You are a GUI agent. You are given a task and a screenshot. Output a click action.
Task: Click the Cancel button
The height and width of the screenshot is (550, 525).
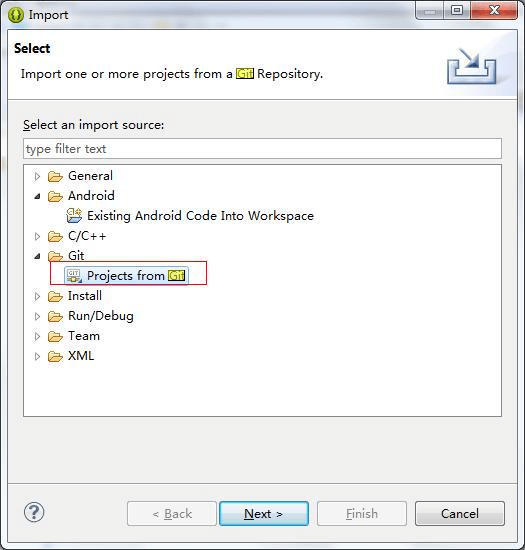(x=460, y=514)
